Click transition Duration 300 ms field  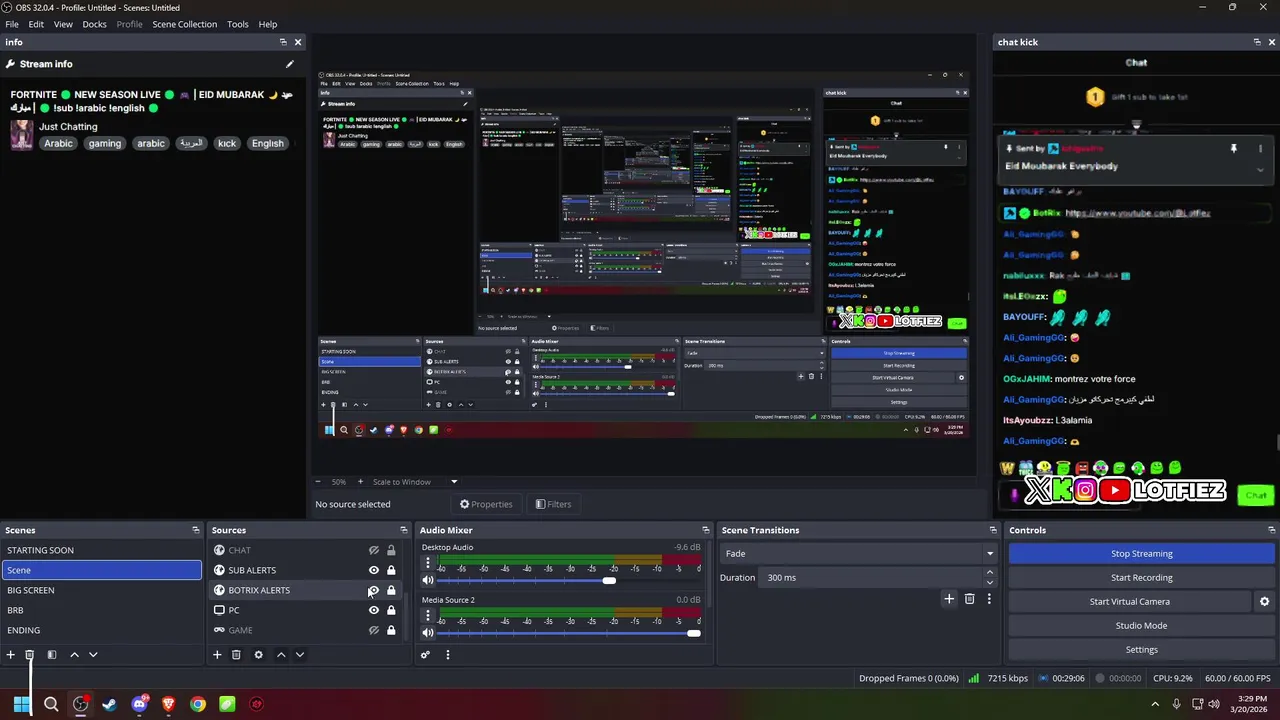[870, 577]
